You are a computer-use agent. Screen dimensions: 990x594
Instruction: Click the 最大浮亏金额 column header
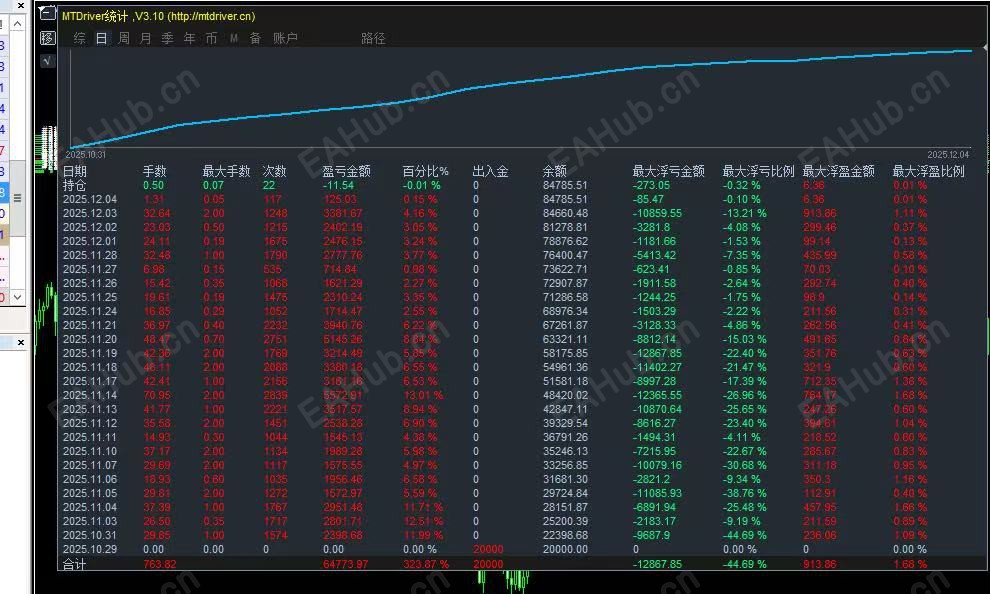669,171
